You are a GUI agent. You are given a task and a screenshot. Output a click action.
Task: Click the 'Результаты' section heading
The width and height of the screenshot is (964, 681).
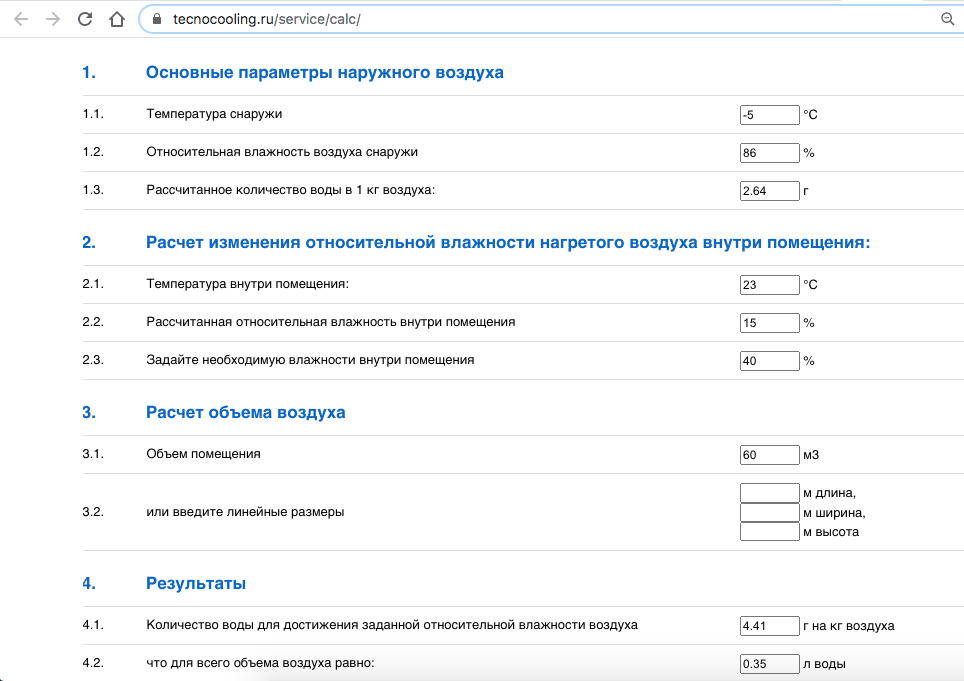pyautogui.click(x=195, y=583)
